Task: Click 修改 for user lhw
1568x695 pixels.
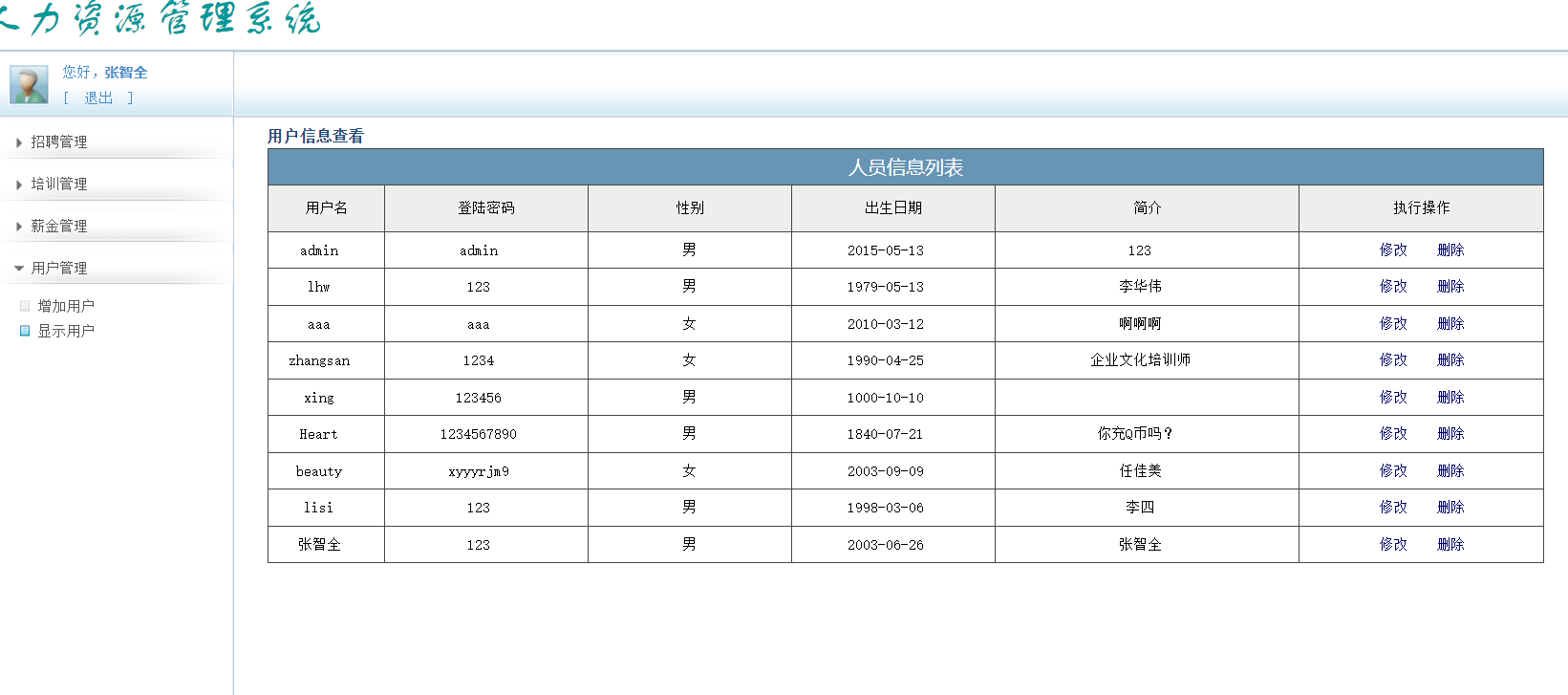Action: [1393, 286]
